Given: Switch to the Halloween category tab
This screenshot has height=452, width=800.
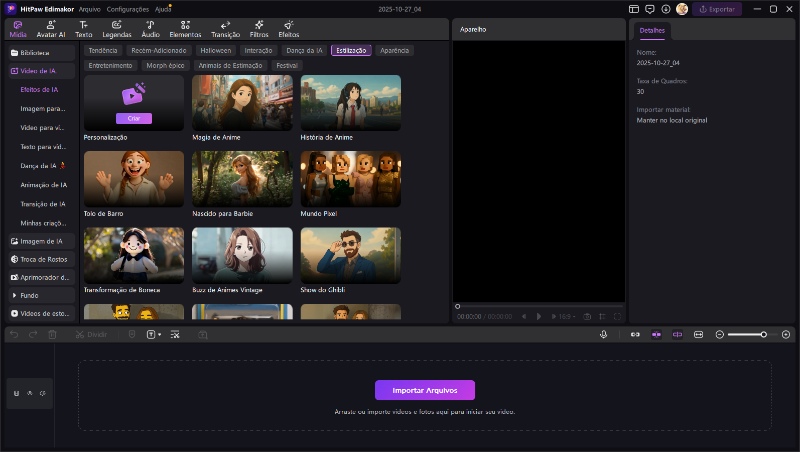Looking at the screenshot, I should point(214,50).
